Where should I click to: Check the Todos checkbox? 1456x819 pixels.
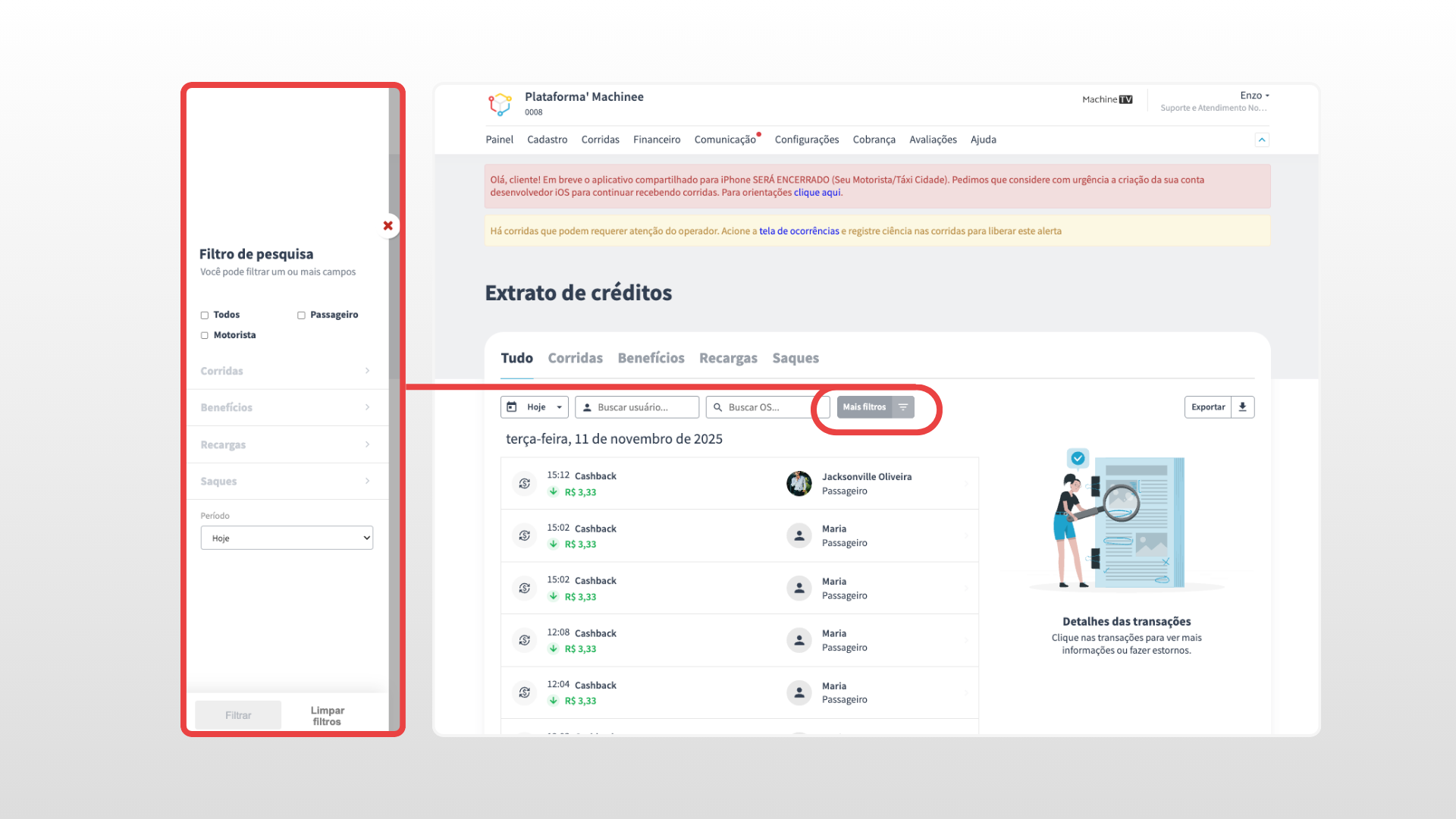205,315
